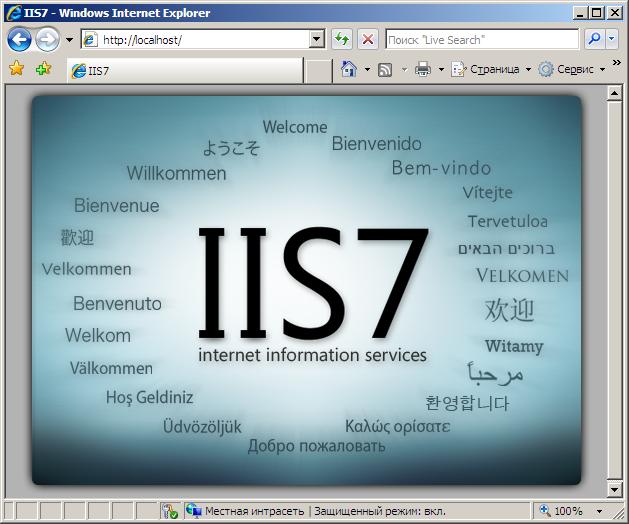Click the scrollbar down arrow

pos(615,489)
